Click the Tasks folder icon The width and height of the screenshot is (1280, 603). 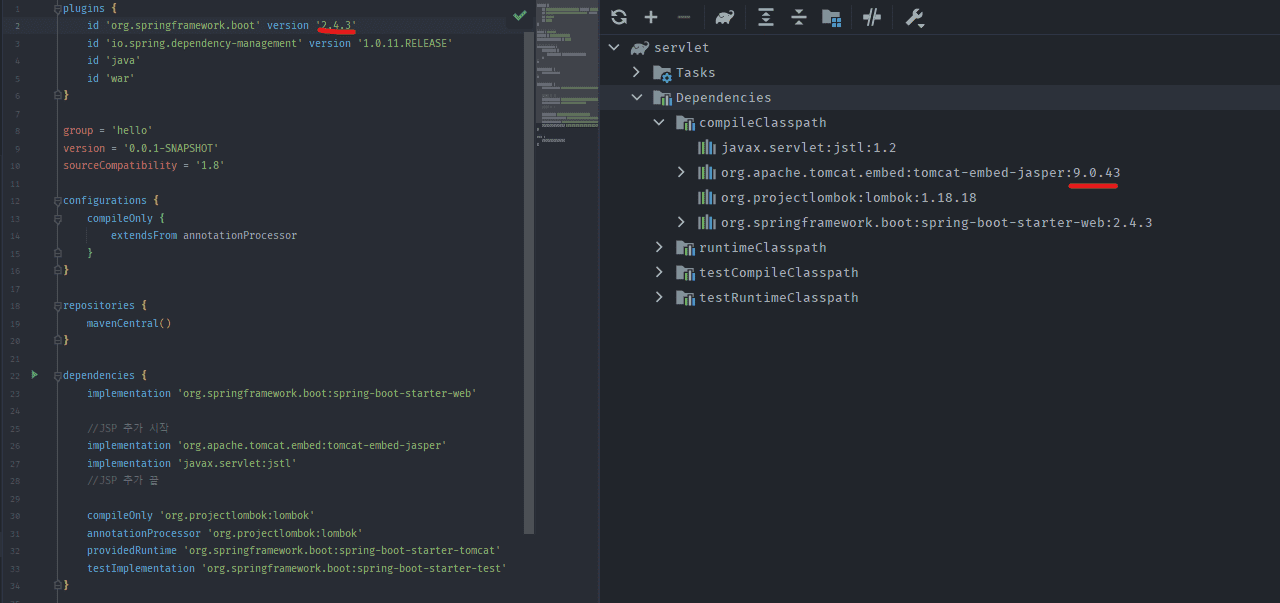point(662,73)
